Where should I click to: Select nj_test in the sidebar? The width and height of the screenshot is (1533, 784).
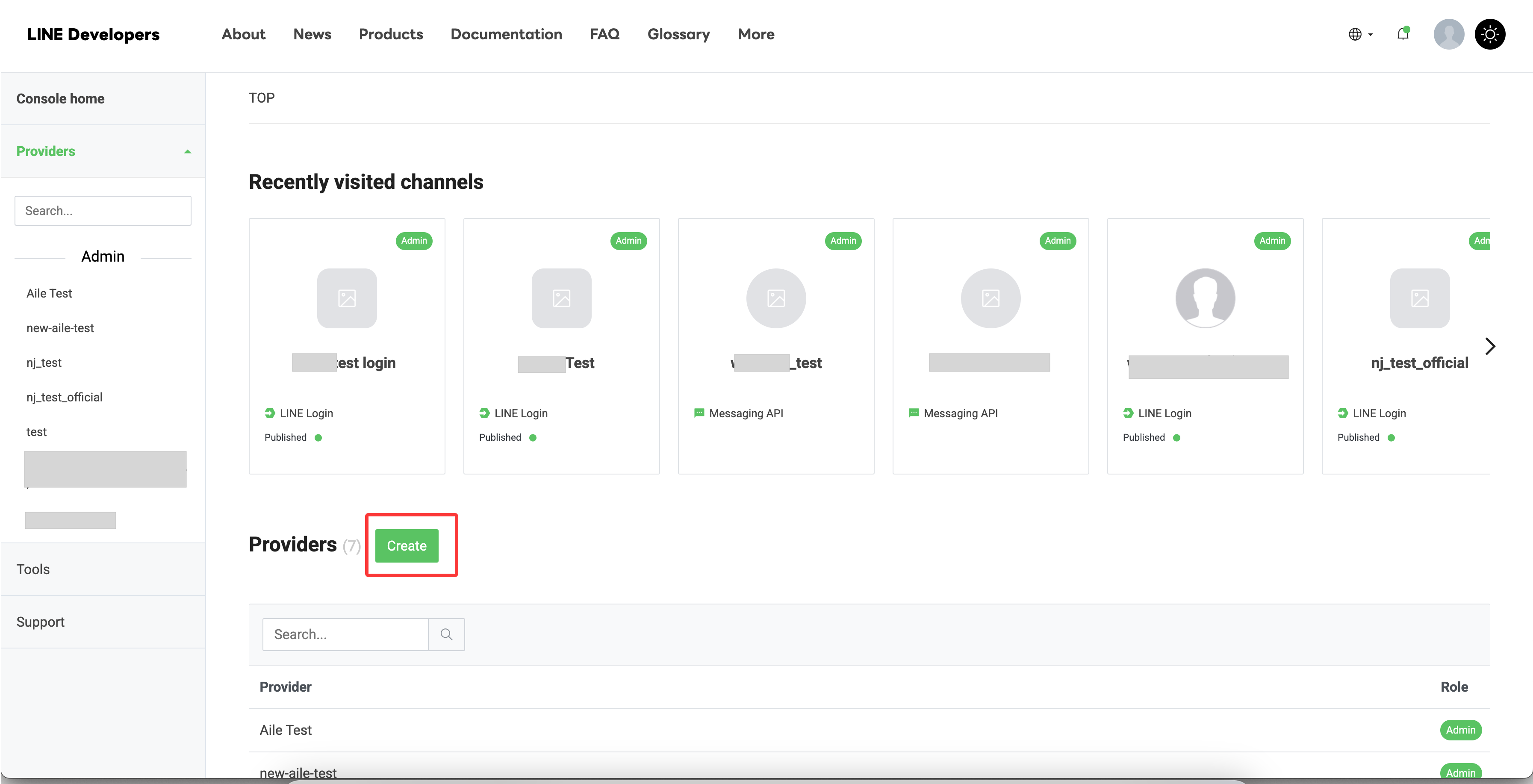44,363
